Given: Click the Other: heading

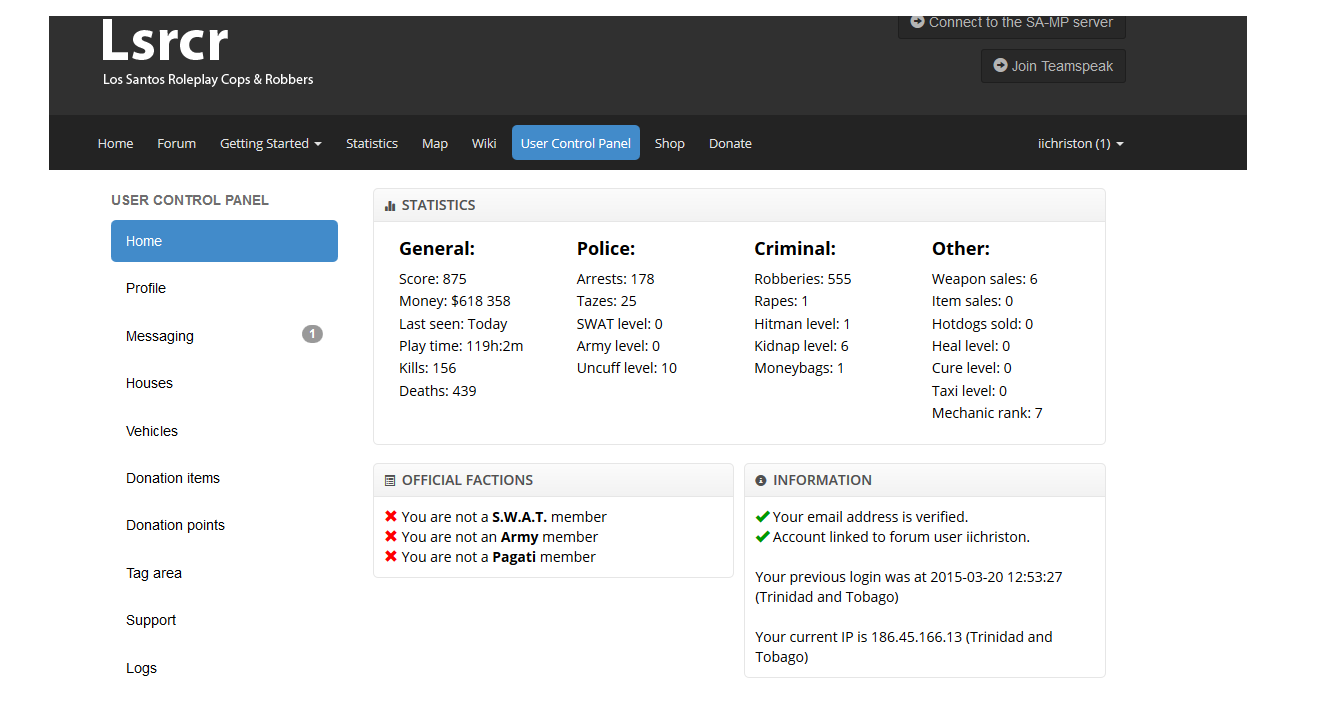Looking at the screenshot, I should point(961,249).
